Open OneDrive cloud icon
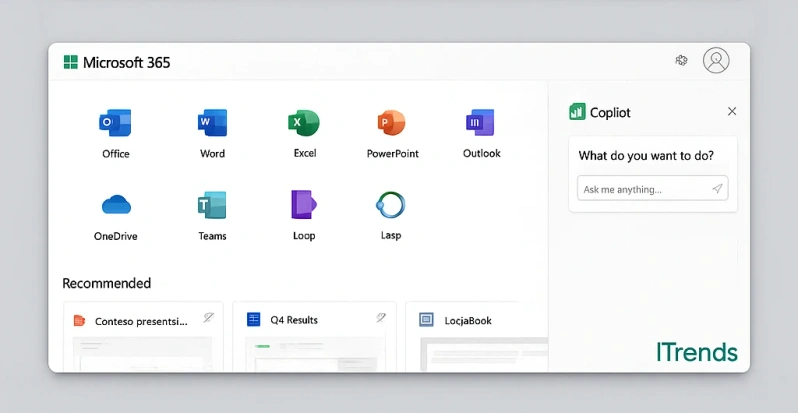This screenshot has width=798, height=413. [x=116, y=206]
